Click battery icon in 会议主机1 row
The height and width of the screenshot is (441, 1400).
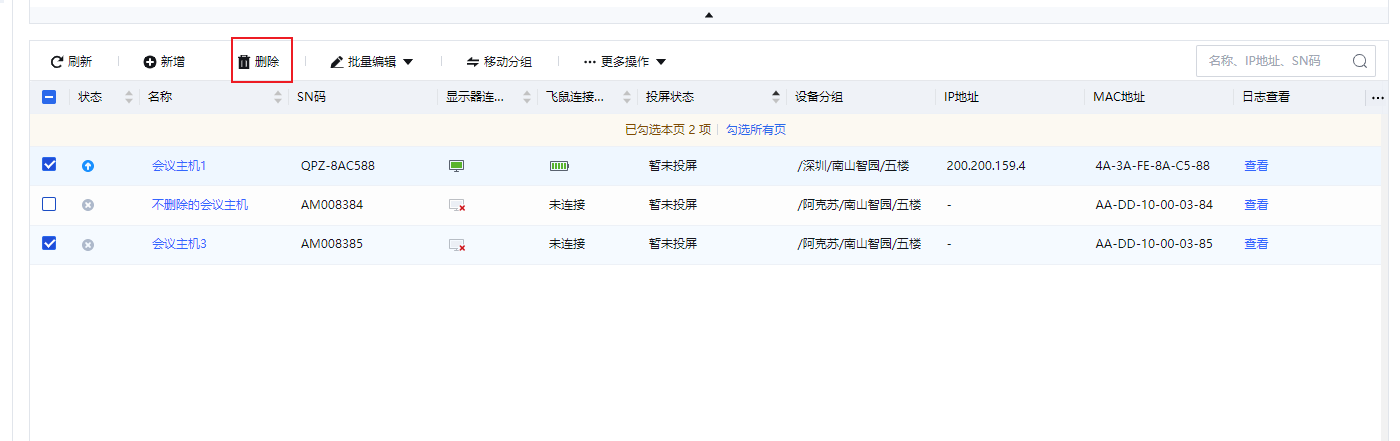(559, 166)
